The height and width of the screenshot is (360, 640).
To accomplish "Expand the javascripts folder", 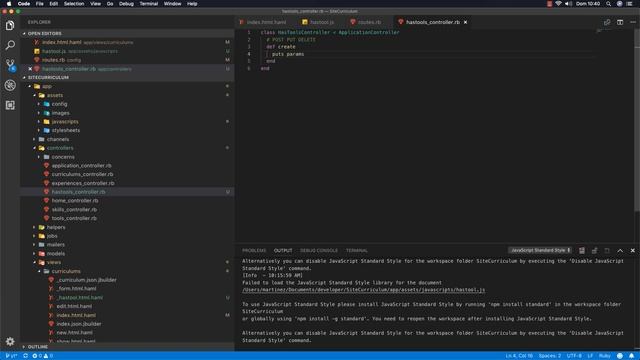I will tap(64, 122).
